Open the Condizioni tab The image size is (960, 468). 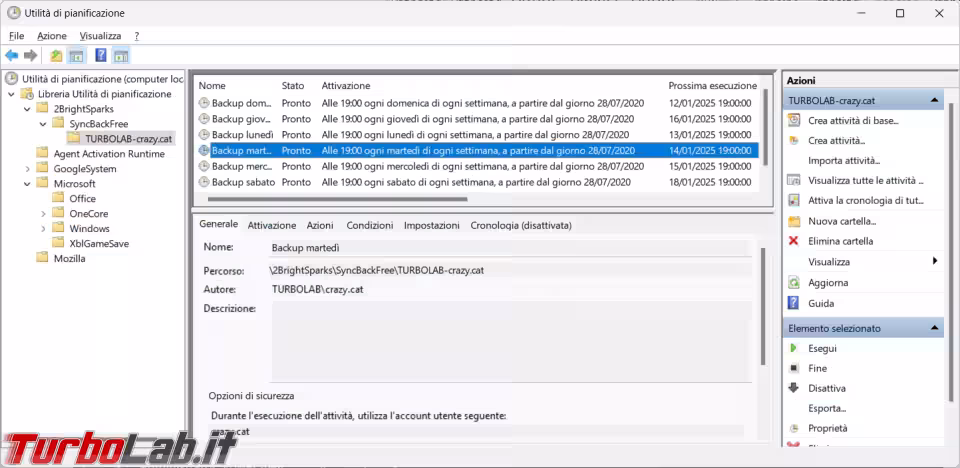click(369, 226)
